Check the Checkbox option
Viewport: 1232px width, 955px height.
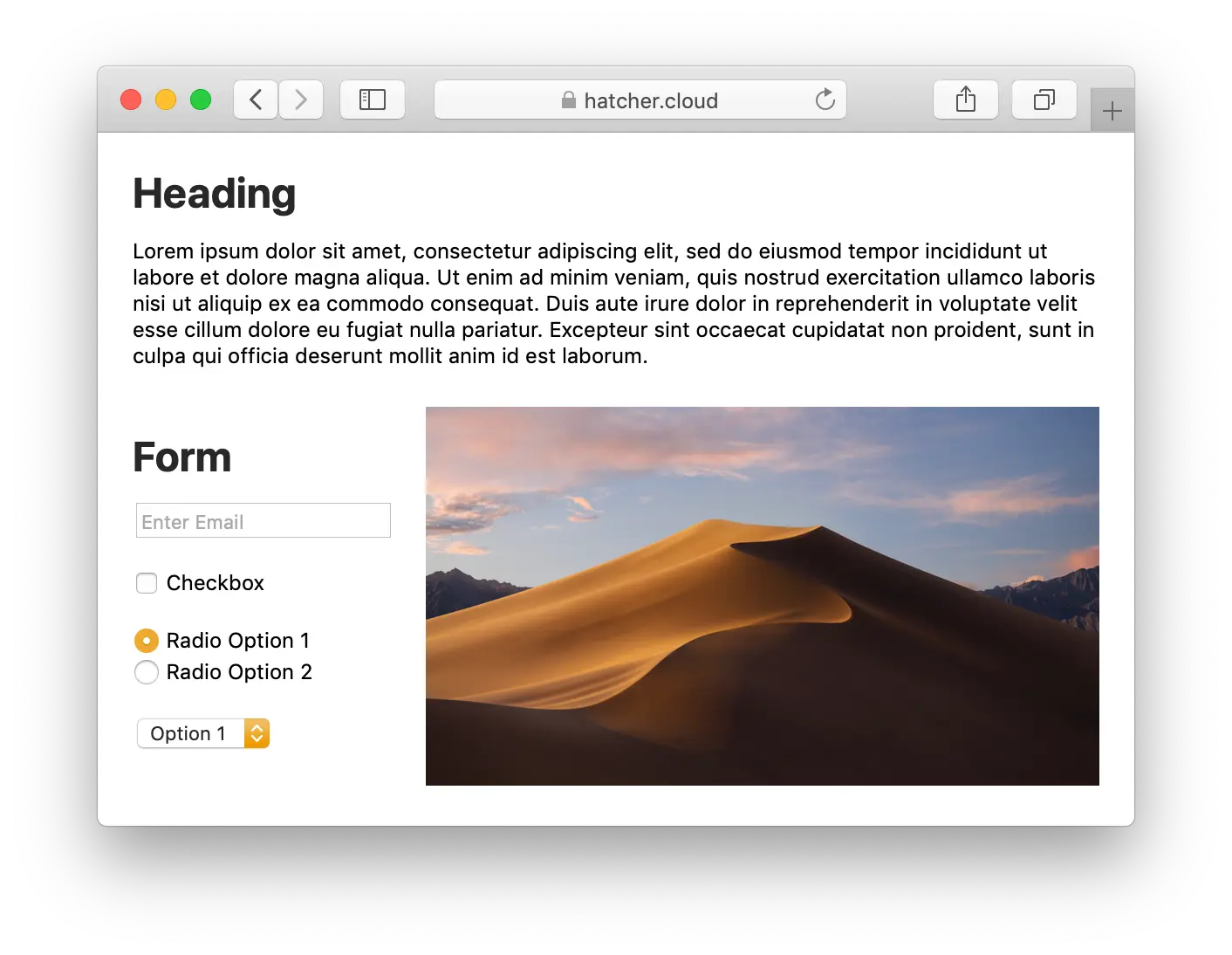coord(147,583)
